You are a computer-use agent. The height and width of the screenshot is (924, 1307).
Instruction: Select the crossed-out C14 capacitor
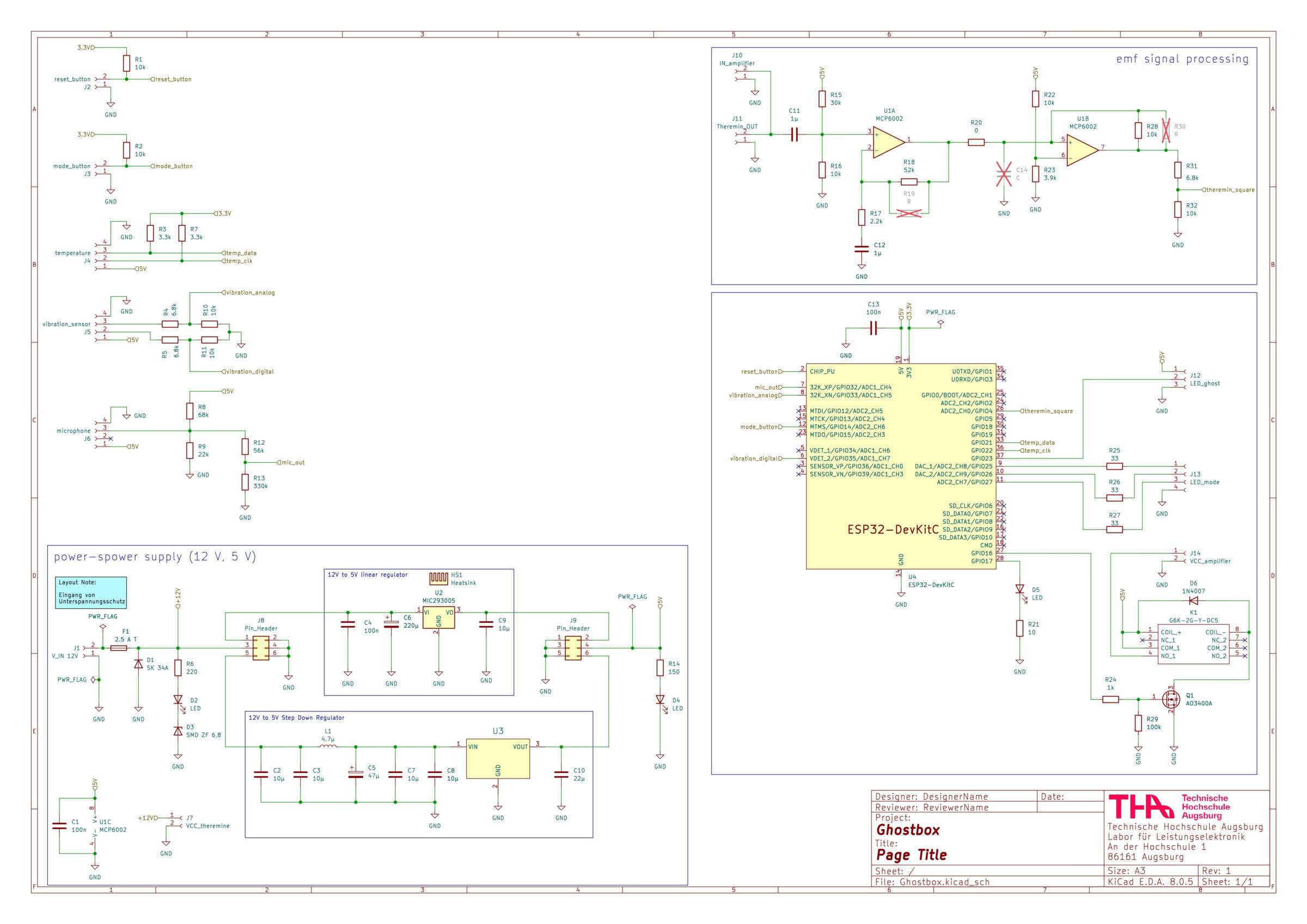click(x=1004, y=174)
